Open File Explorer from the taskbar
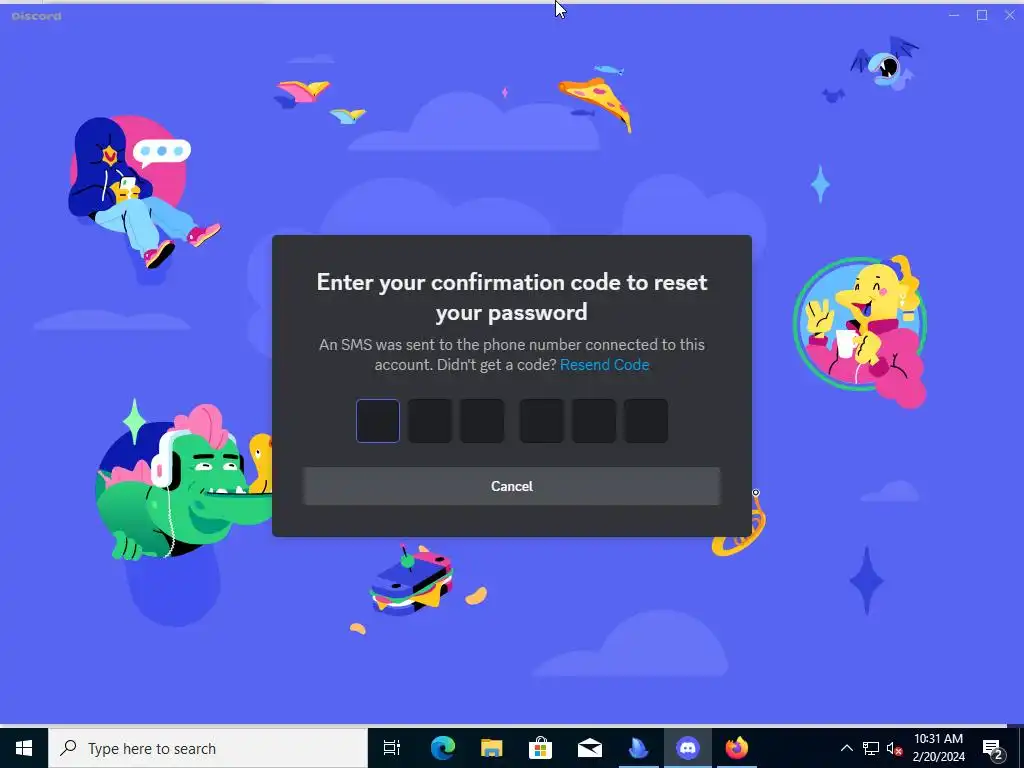This screenshot has width=1024, height=768. coord(491,748)
